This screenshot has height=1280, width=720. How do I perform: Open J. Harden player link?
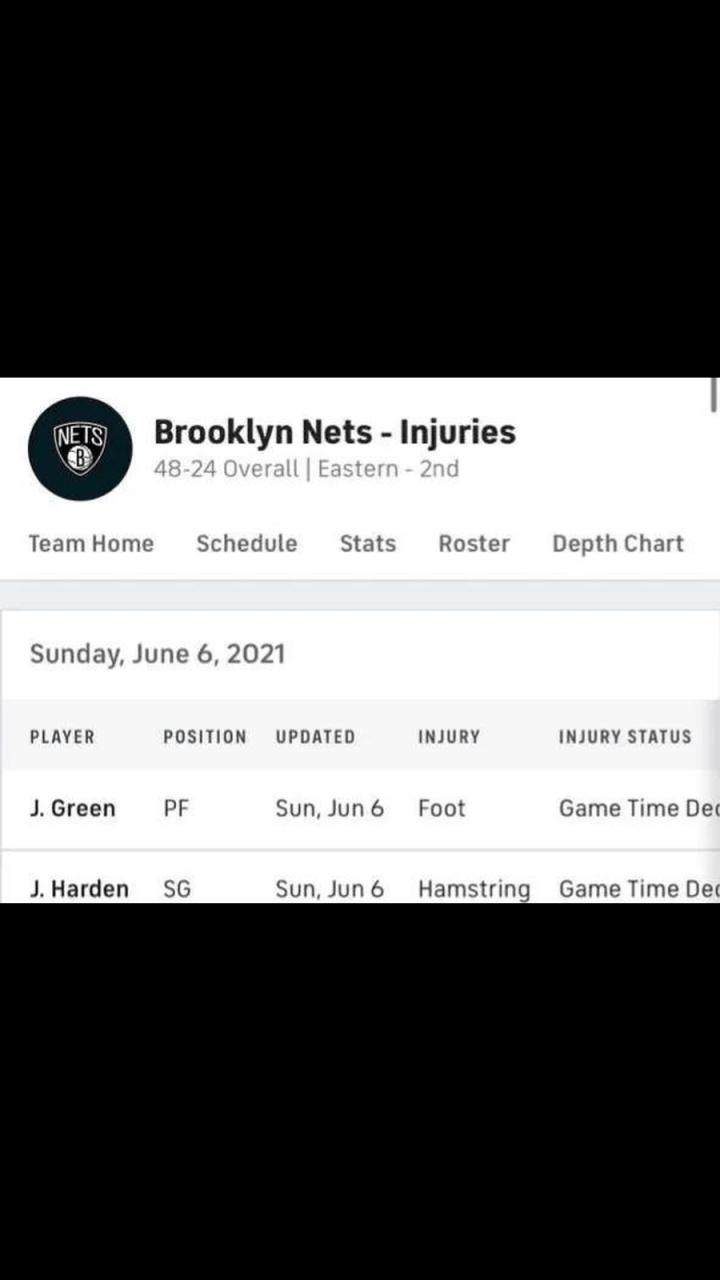[x=79, y=888]
